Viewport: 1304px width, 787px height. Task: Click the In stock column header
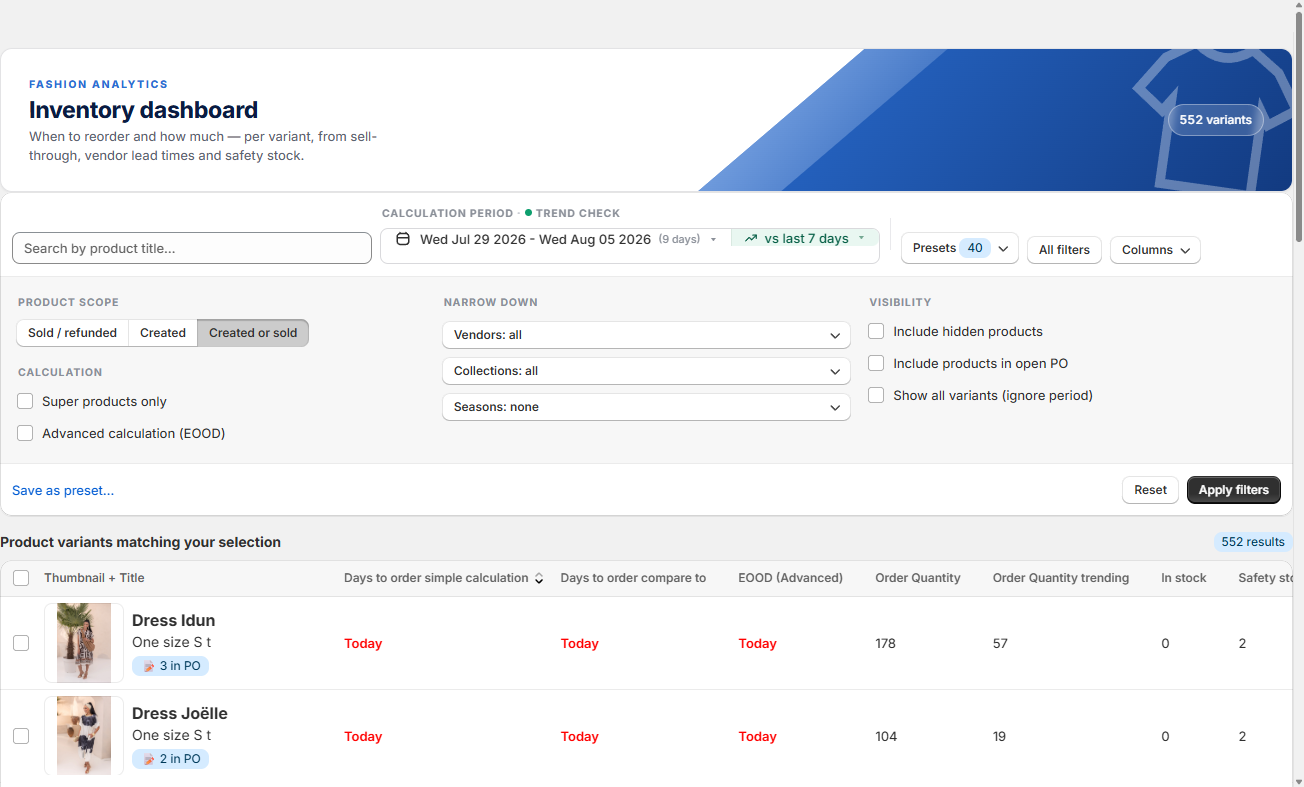pos(1183,578)
